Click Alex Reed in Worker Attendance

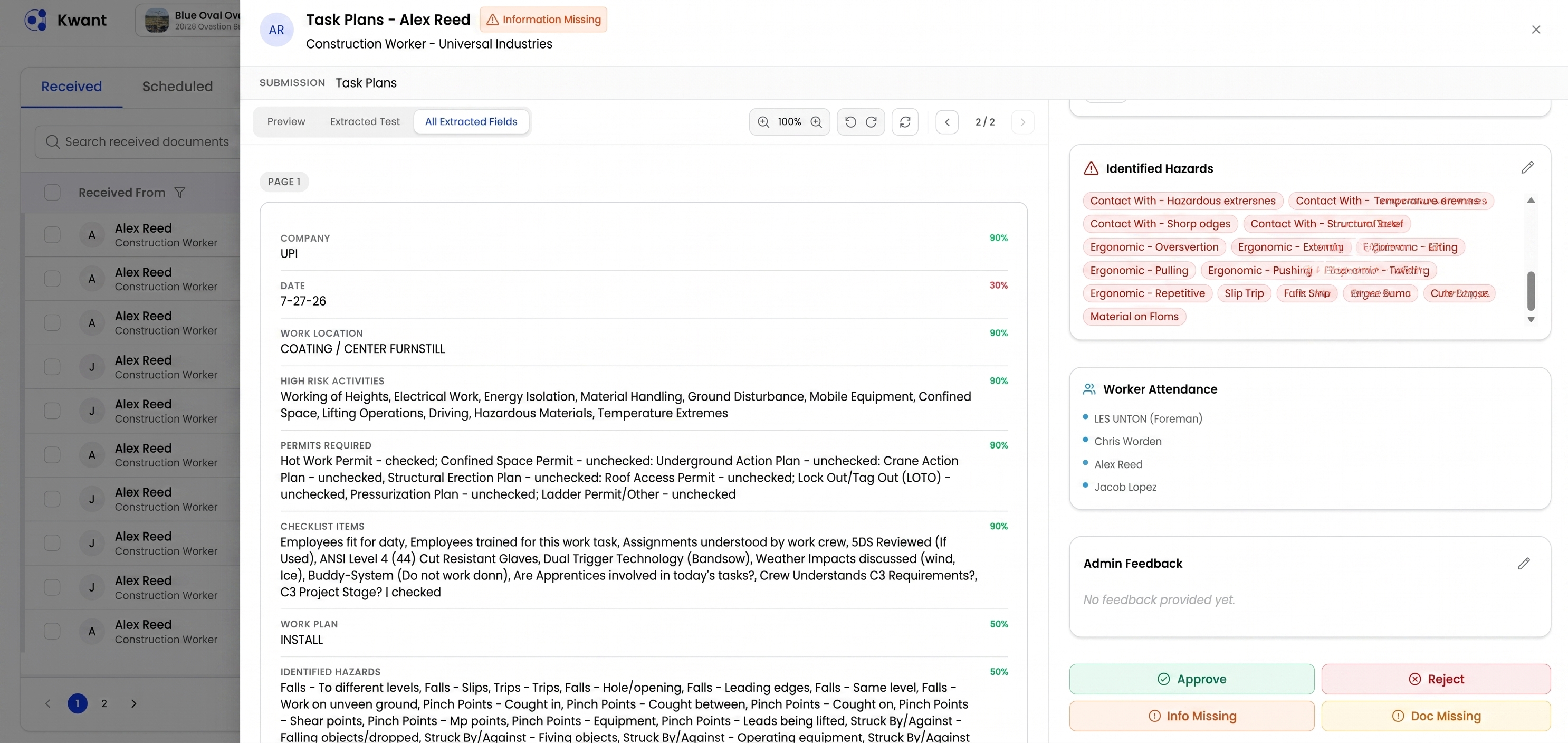[1118, 464]
